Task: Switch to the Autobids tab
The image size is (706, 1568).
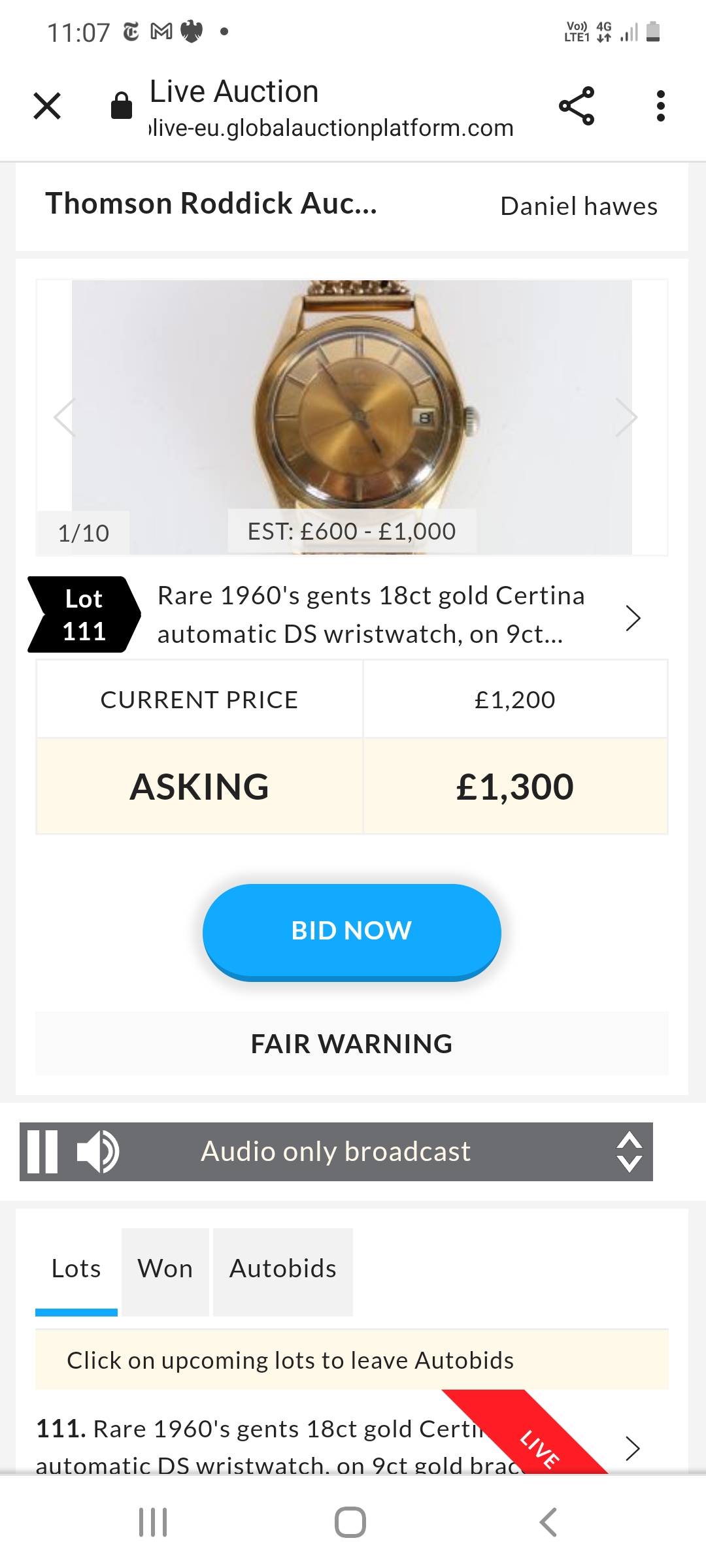Action: pyautogui.click(x=283, y=1269)
